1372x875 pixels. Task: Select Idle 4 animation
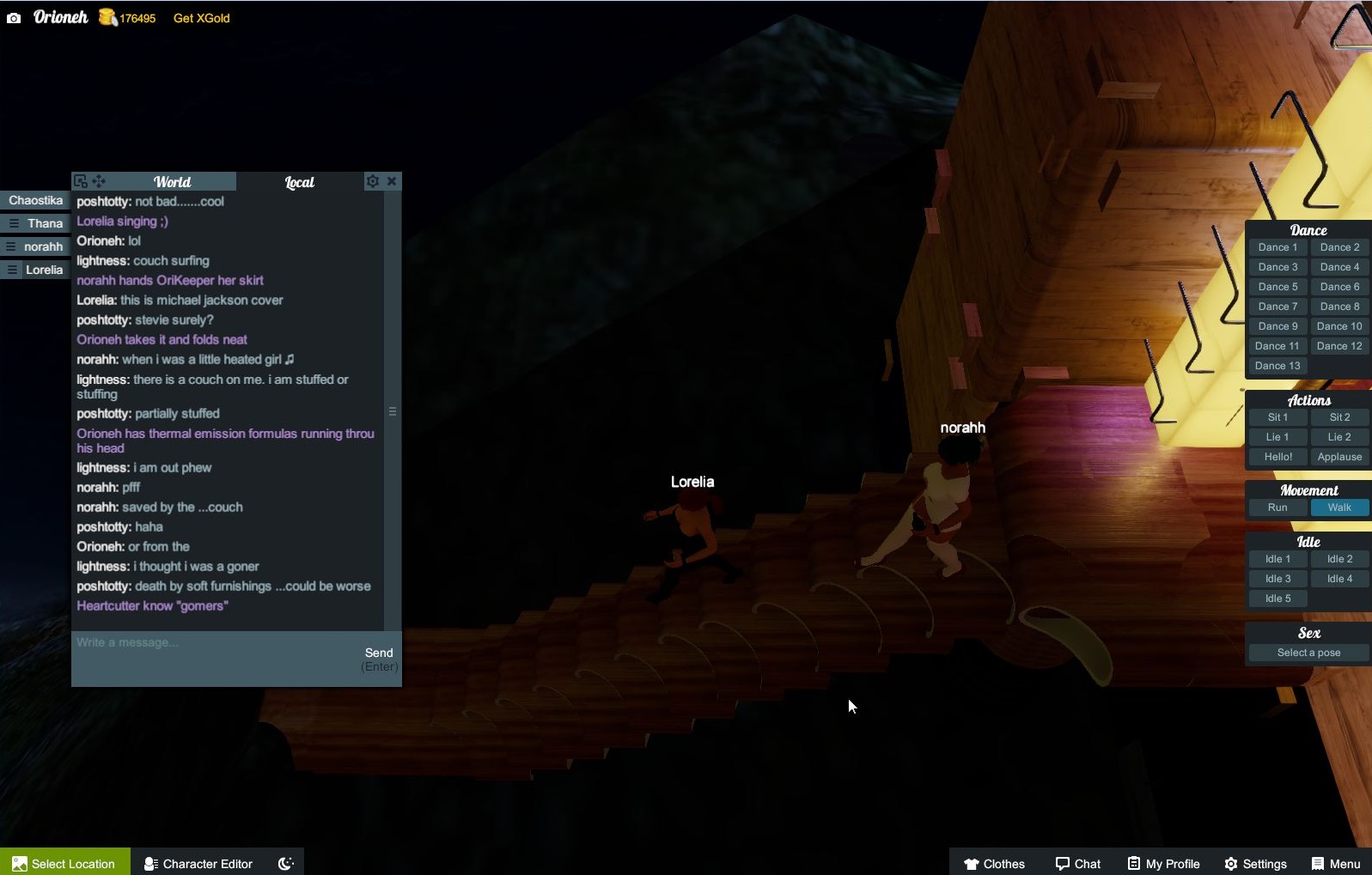tap(1339, 579)
